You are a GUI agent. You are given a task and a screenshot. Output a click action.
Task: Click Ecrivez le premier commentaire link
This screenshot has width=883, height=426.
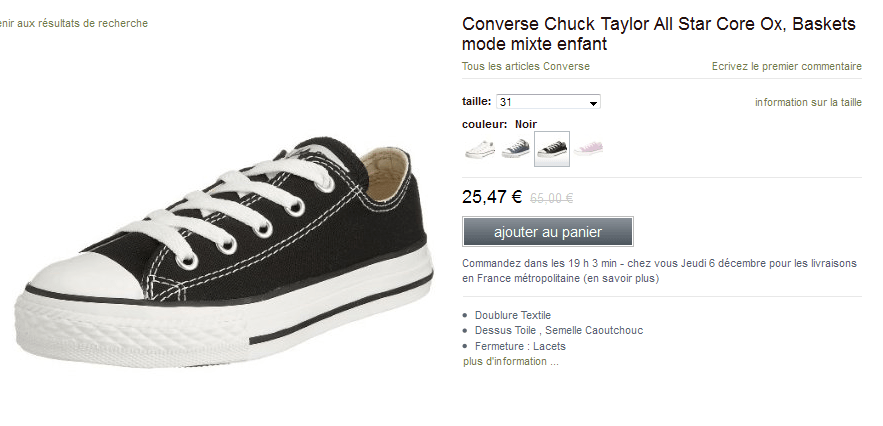point(786,67)
